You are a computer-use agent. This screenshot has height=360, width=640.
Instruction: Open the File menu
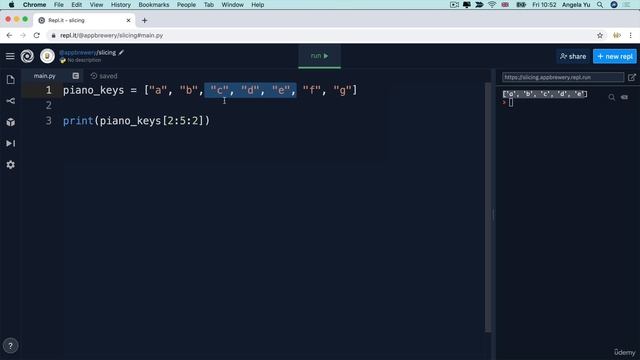coord(59,5)
